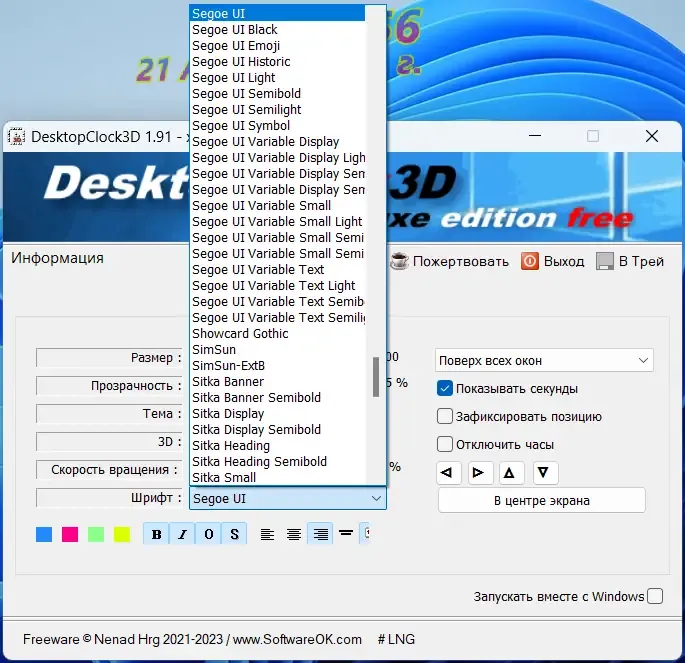Select Segoe UI Black font
Viewport: 685px width, 663px height.
277,30
